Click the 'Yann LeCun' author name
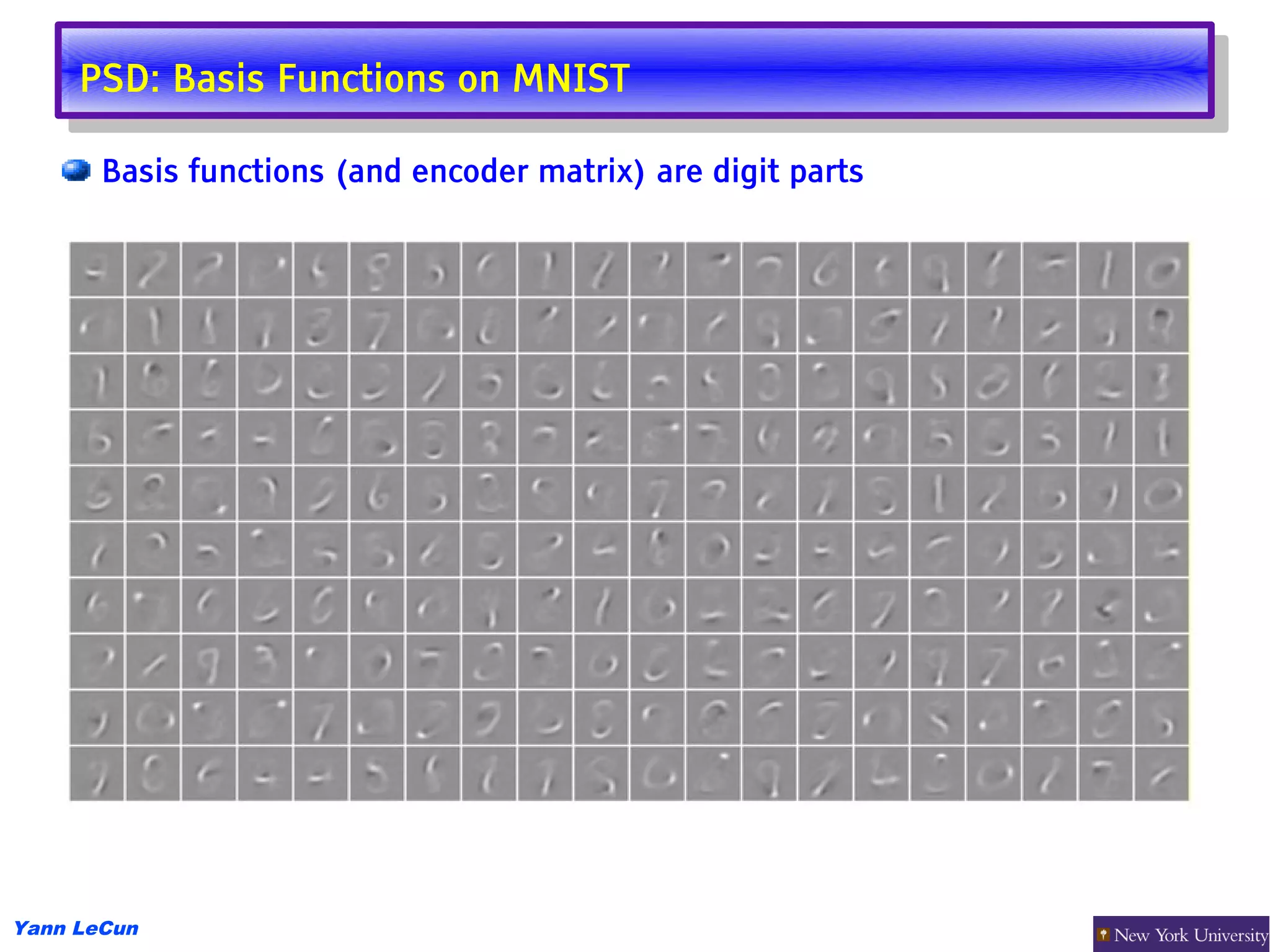Image resolution: width=1270 pixels, height=952 pixels. (x=76, y=928)
